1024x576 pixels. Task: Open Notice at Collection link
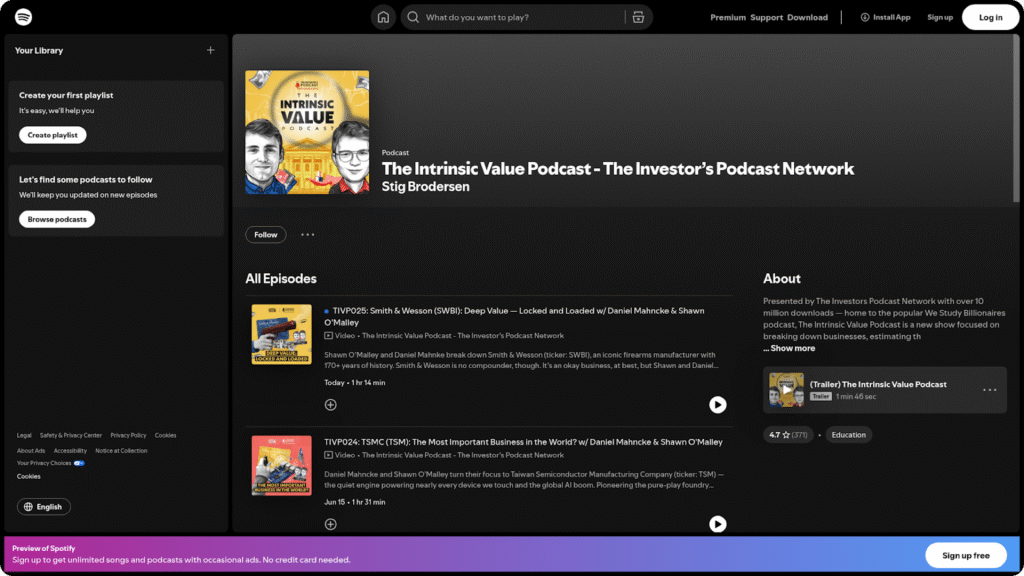[121, 451]
